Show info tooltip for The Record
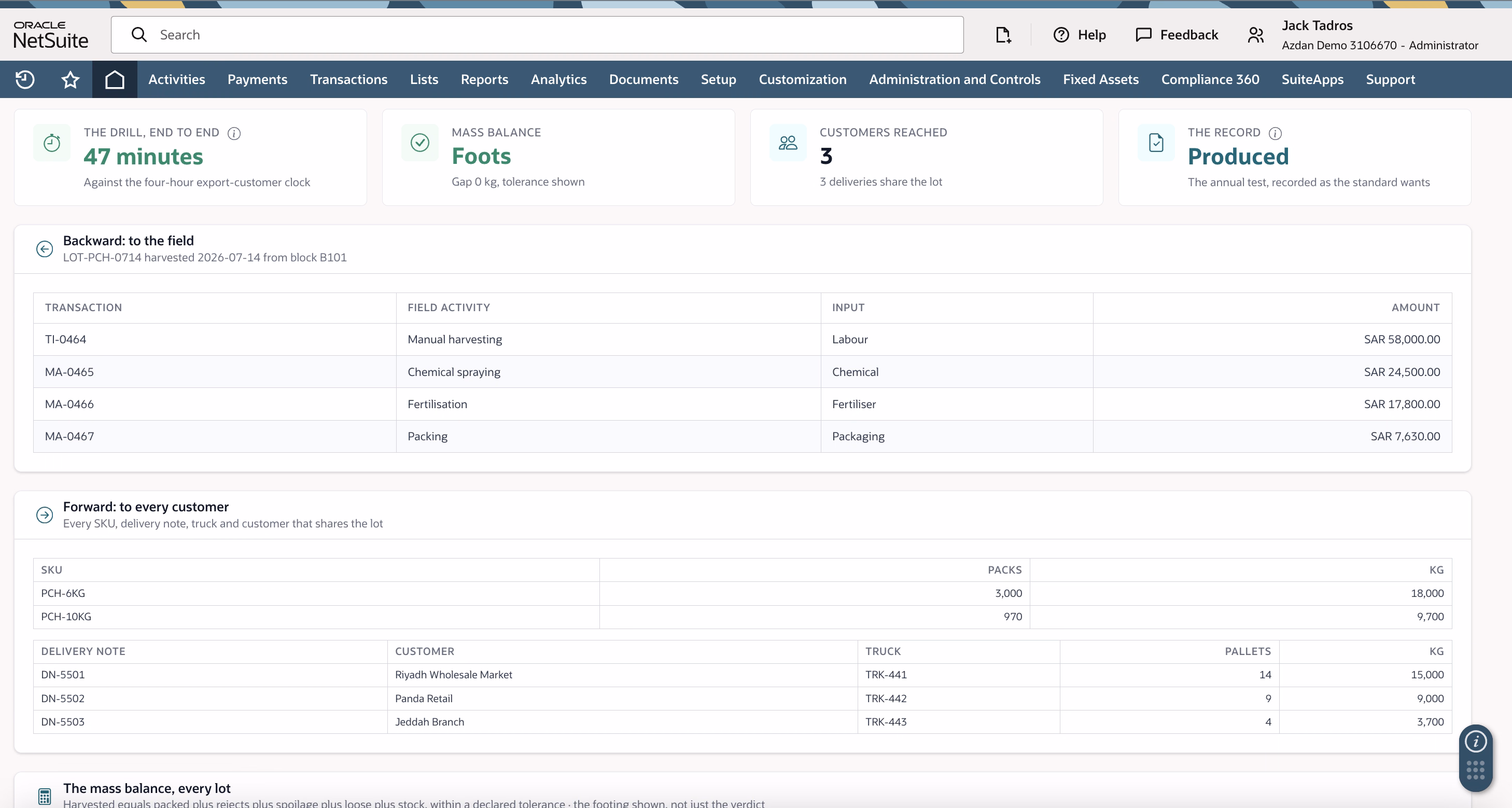 tap(1276, 133)
